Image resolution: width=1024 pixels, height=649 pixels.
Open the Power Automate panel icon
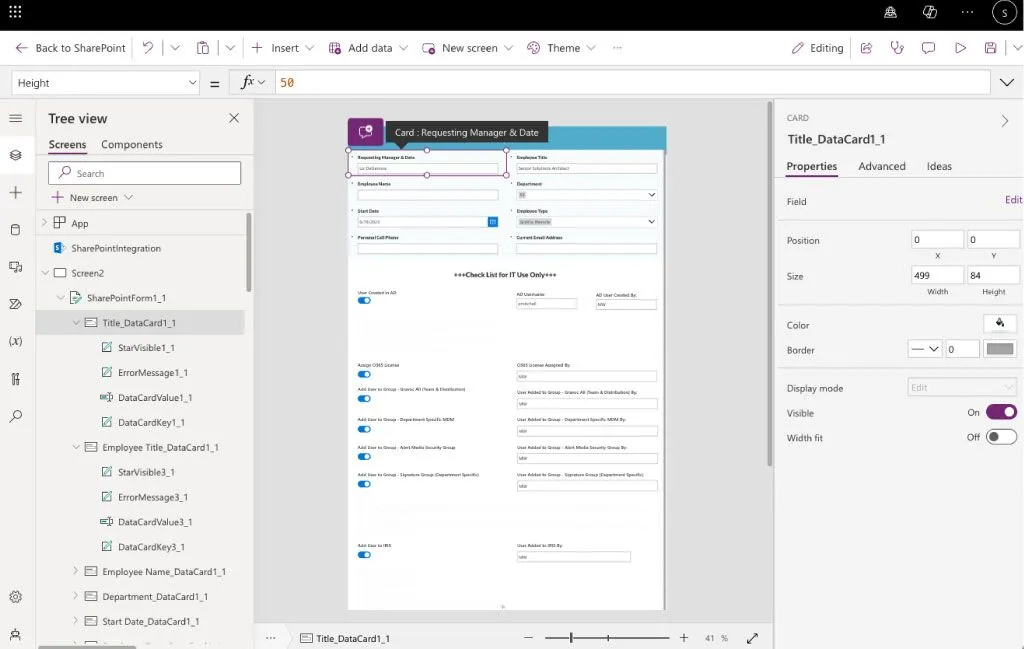pyautogui.click(x=16, y=303)
